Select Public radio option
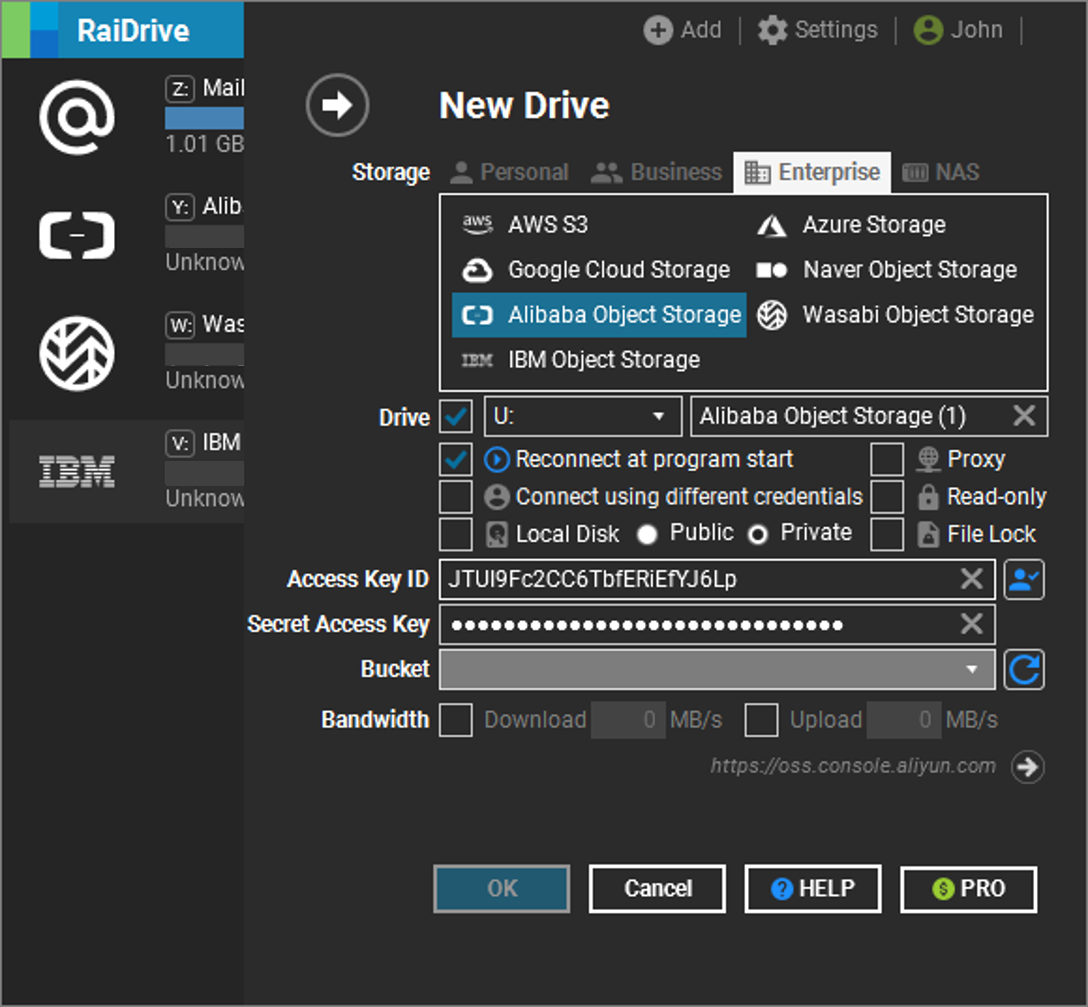This screenshot has width=1088, height=1007. 647,534
